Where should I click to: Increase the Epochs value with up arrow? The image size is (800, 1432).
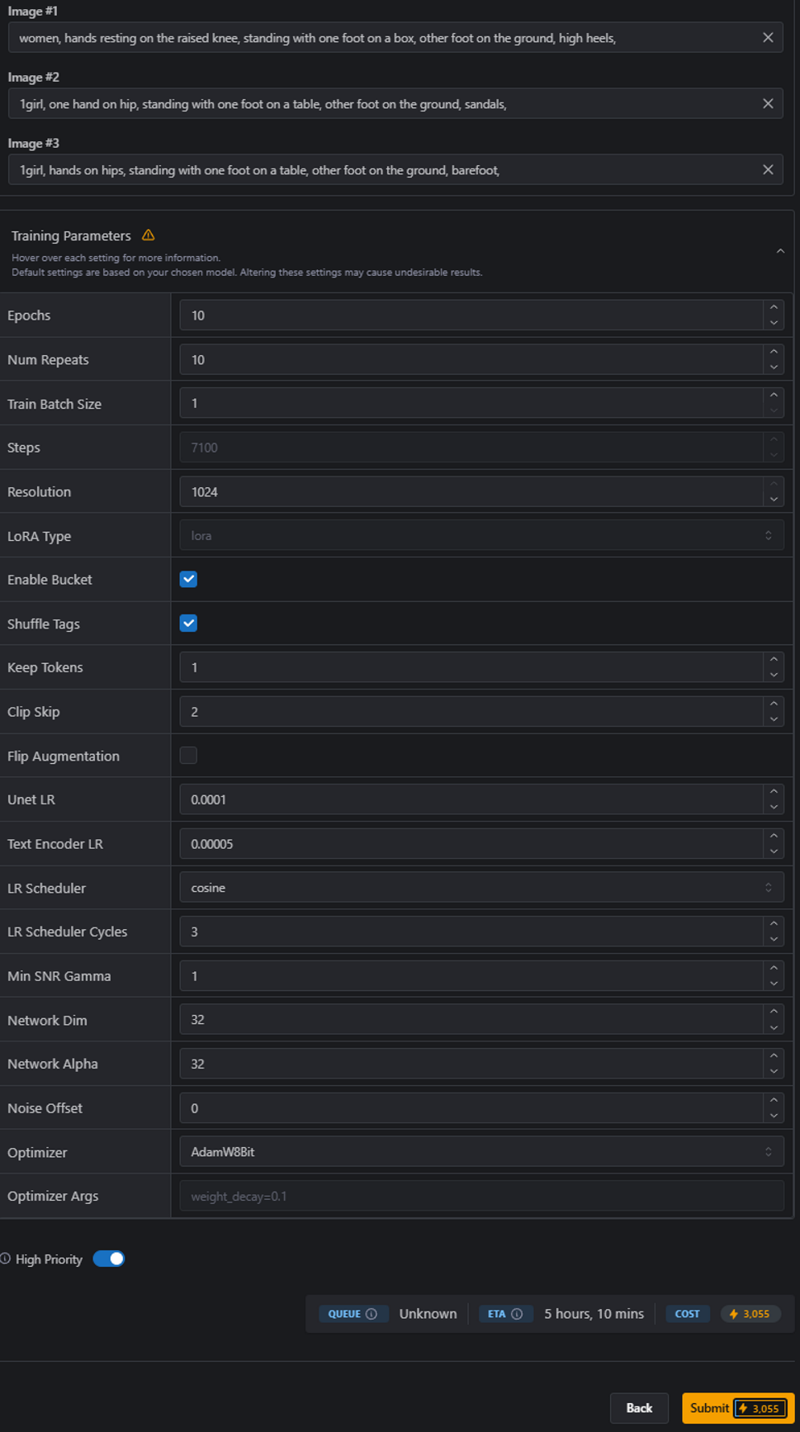(773, 309)
